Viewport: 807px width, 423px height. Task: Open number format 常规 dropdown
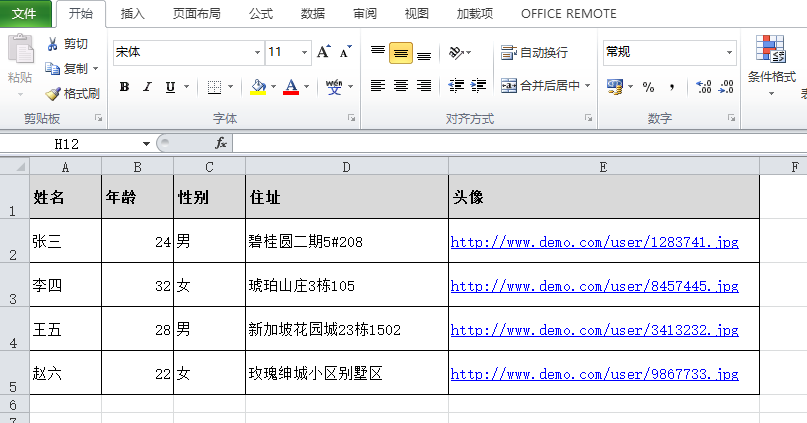729,52
